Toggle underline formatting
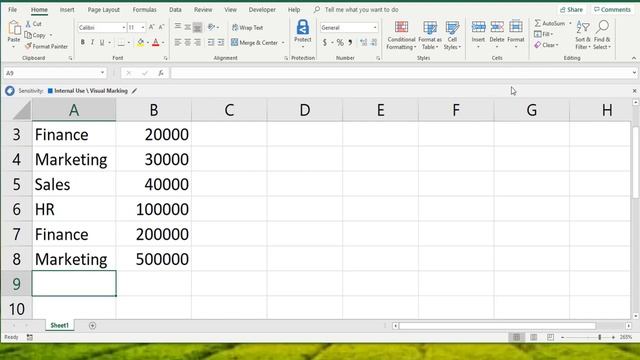This screenshot has width=640, height=360. pos(102,42)
